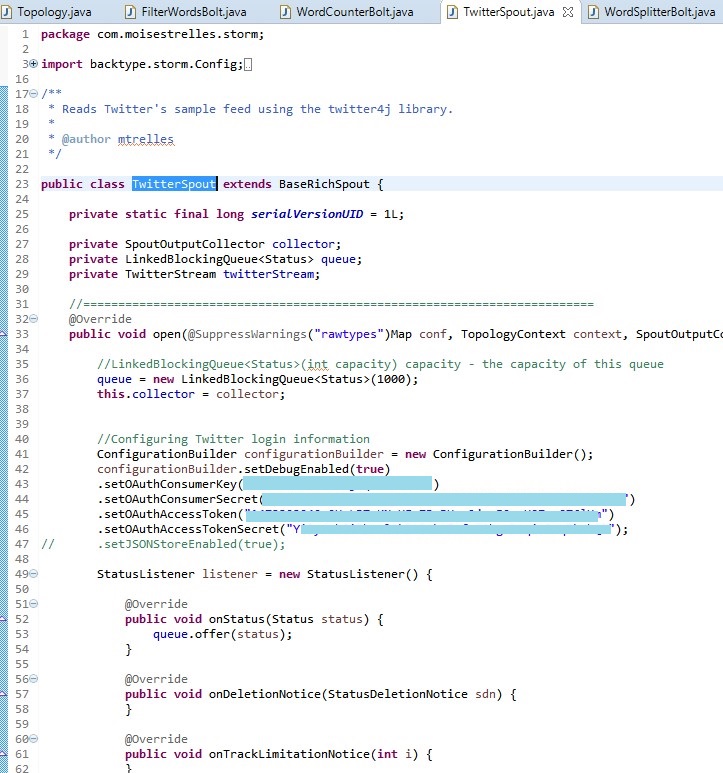Click the override marker beside line 52

3,619
